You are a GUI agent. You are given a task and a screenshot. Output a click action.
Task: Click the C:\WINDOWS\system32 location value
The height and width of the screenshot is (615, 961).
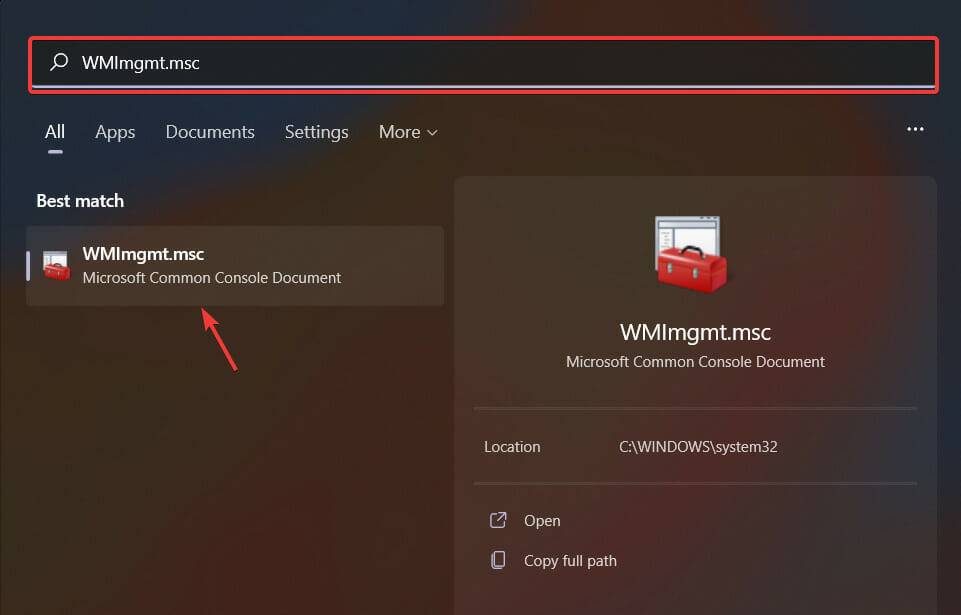click(698, 447)
